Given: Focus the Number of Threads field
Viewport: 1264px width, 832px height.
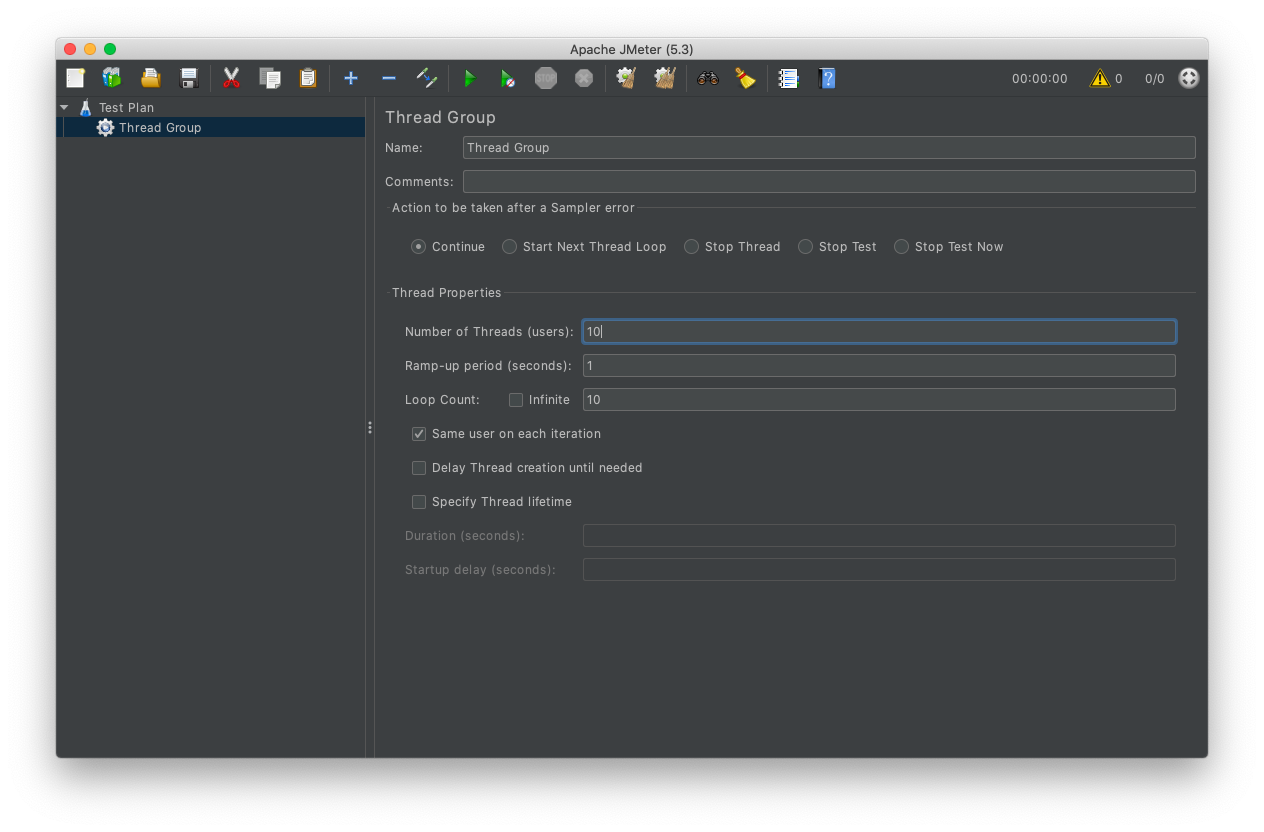Looking at the screenshot, I should (x=879, y=331).
